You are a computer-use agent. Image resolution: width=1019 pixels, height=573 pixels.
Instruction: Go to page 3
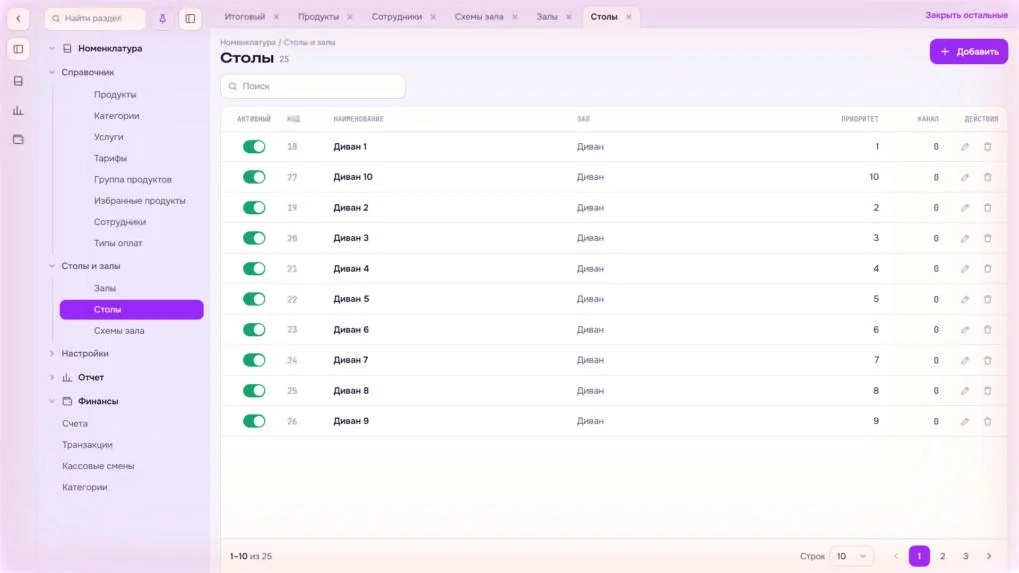(x=966, y=557)
